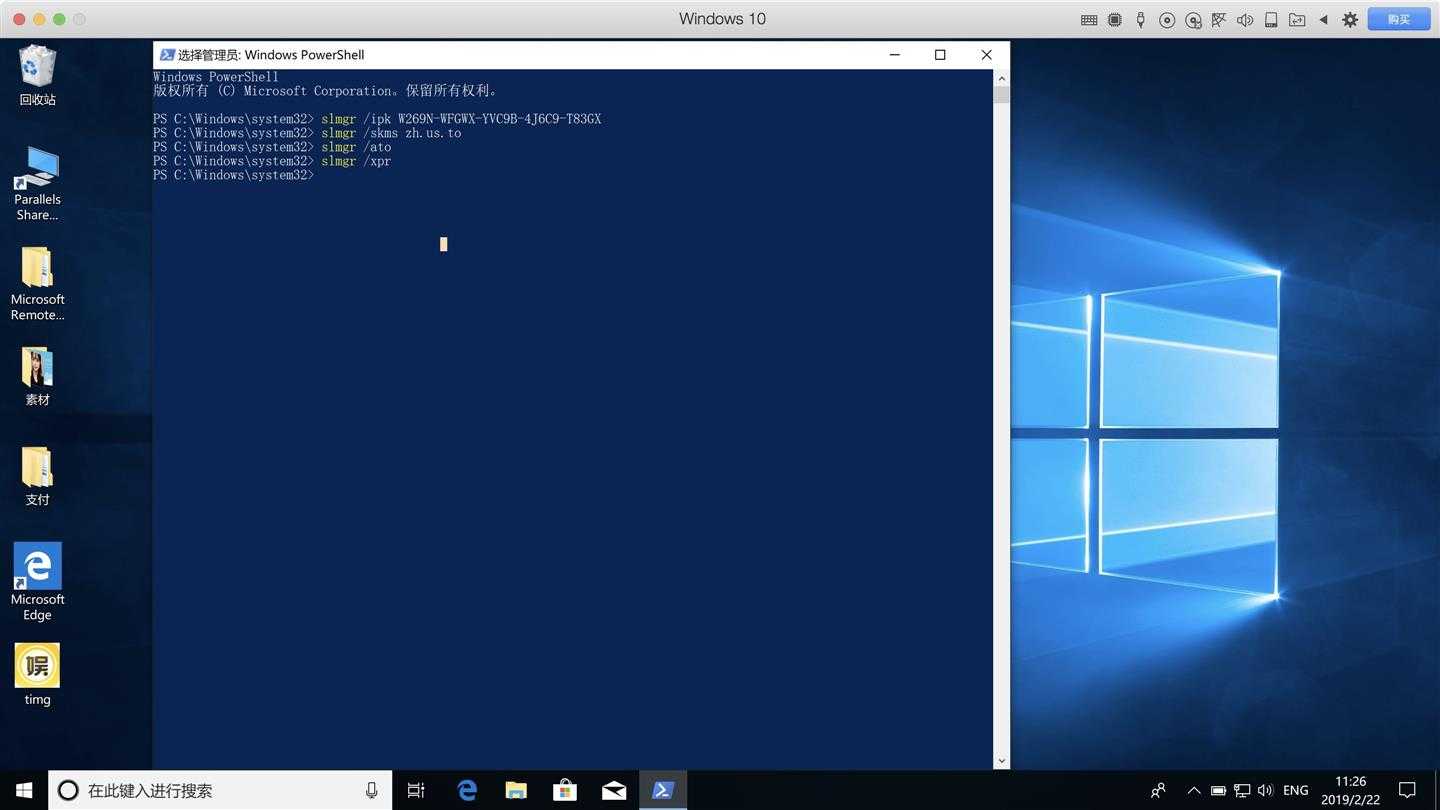Click the blue 购买 button
This screenshot has height=810, width=1440.
[1399, 20]
